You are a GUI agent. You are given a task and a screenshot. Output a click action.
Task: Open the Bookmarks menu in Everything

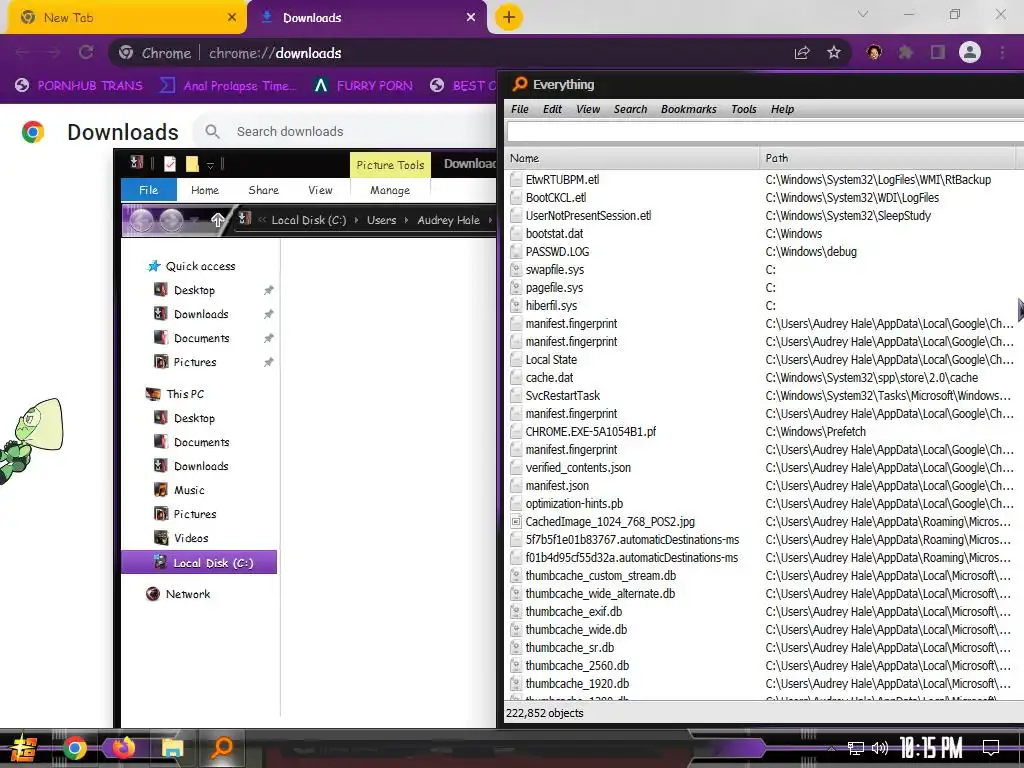pos(688,109)
